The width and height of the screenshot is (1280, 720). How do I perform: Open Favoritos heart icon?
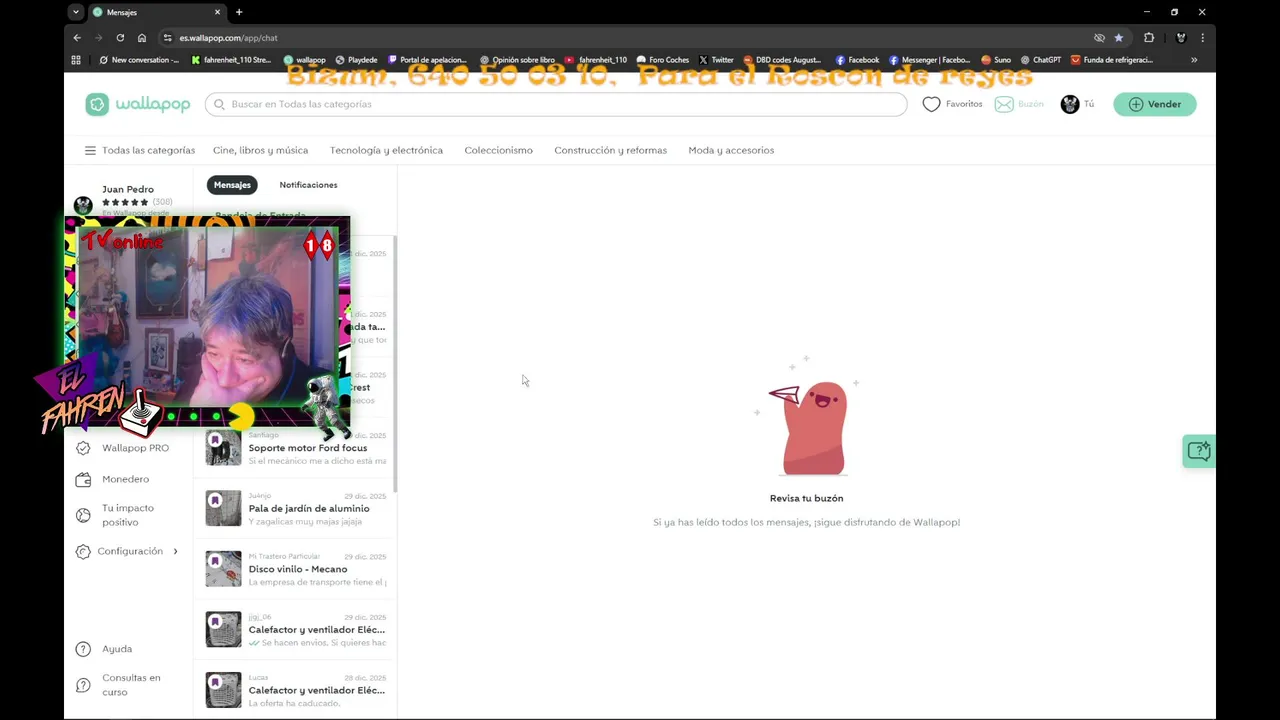[x=931, y=104]
